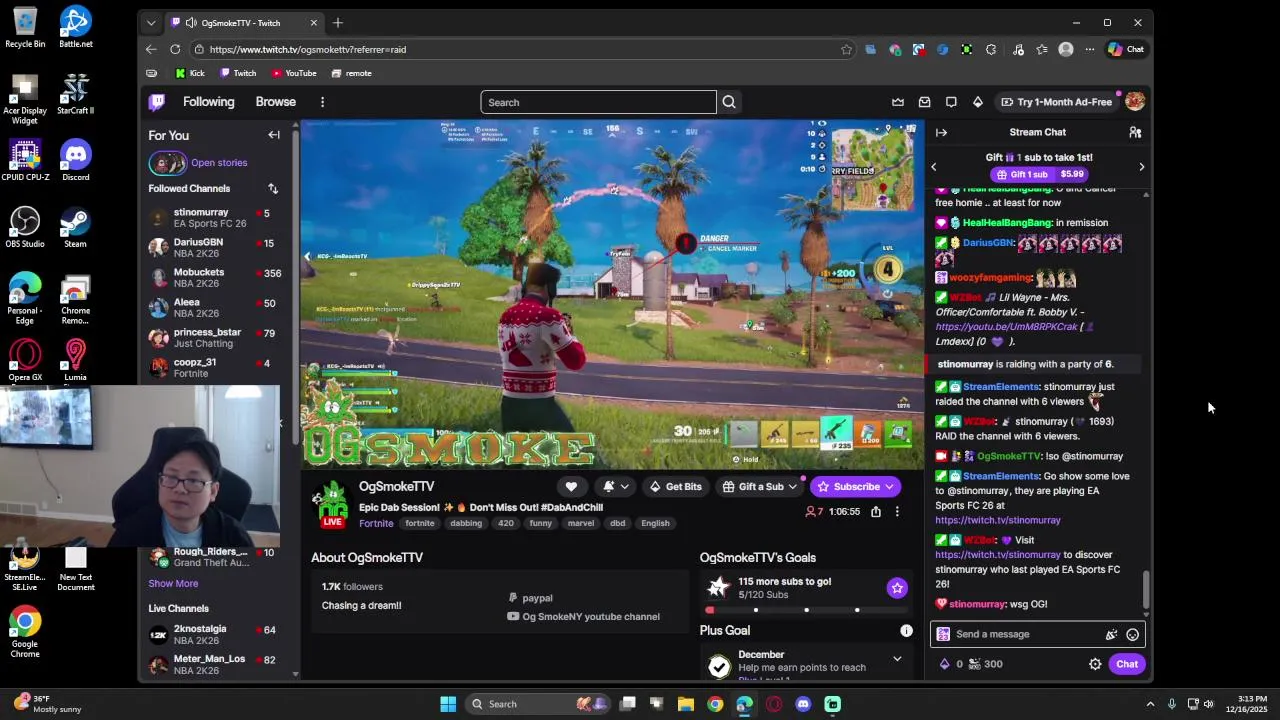Open the emote picker smiley icon
This screenshot has height=720, width=1280.
click(x=1132, y=634)
